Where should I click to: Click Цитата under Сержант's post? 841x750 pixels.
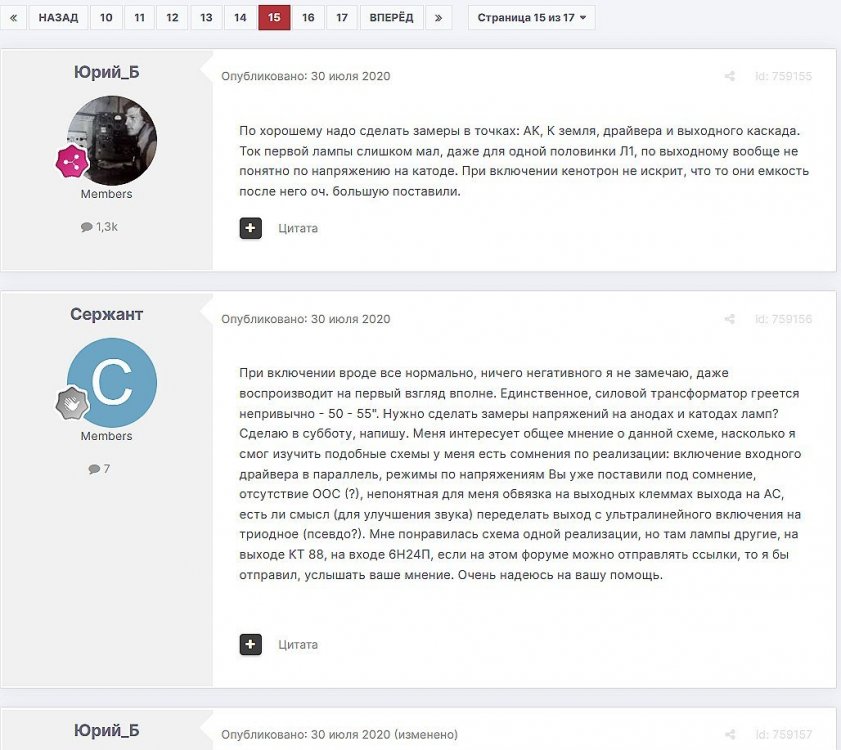[298, 645]
